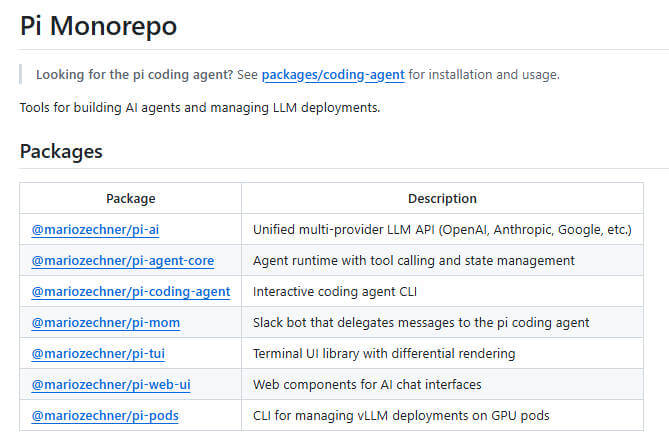The image size is (669, 447).
Task: Open the @mariozechner/pi-mom package link
Action: point(106,323)
